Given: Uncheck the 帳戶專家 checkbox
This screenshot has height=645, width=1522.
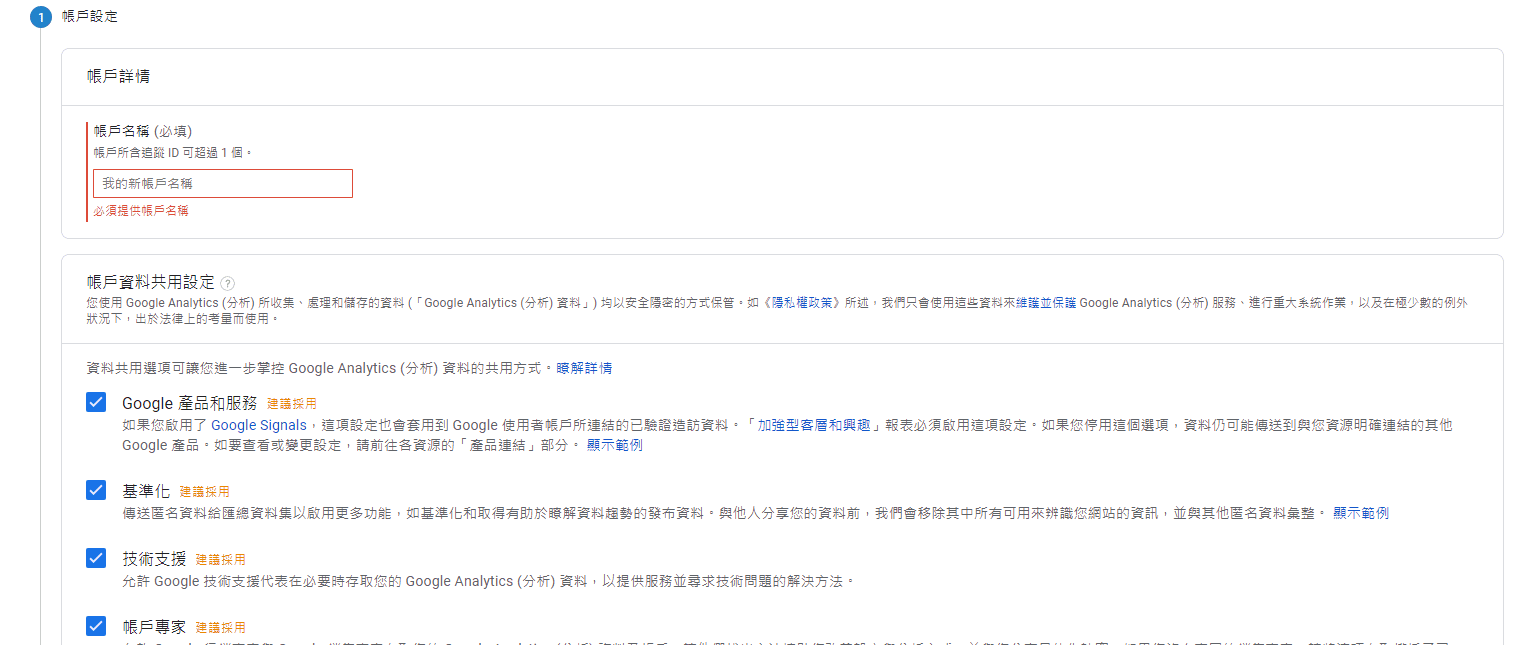Looking at the screenshot, I should pyautogui.click(x=96, y=626).
